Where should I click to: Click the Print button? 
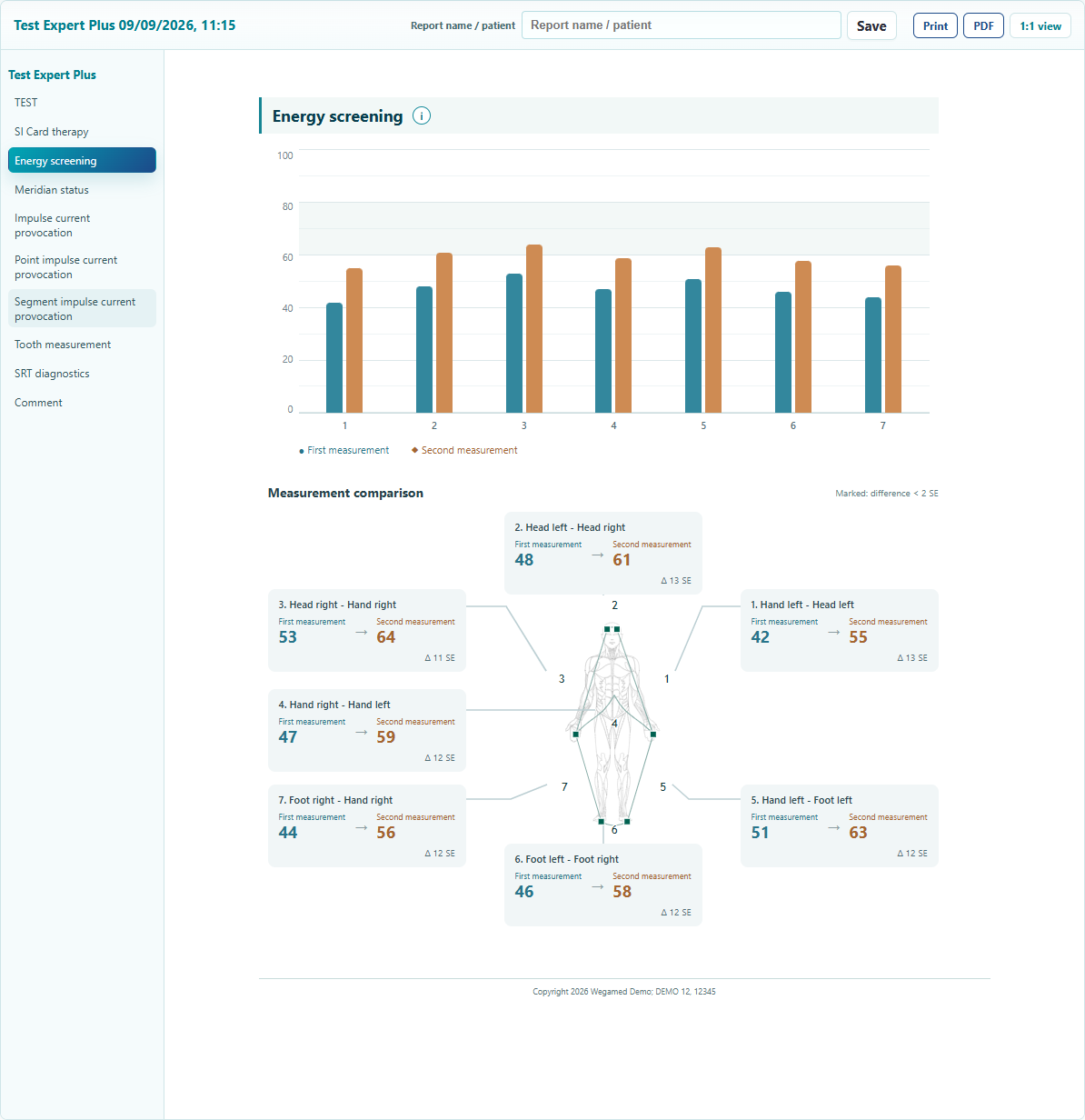pyautogui.click(x=935, y=25)
